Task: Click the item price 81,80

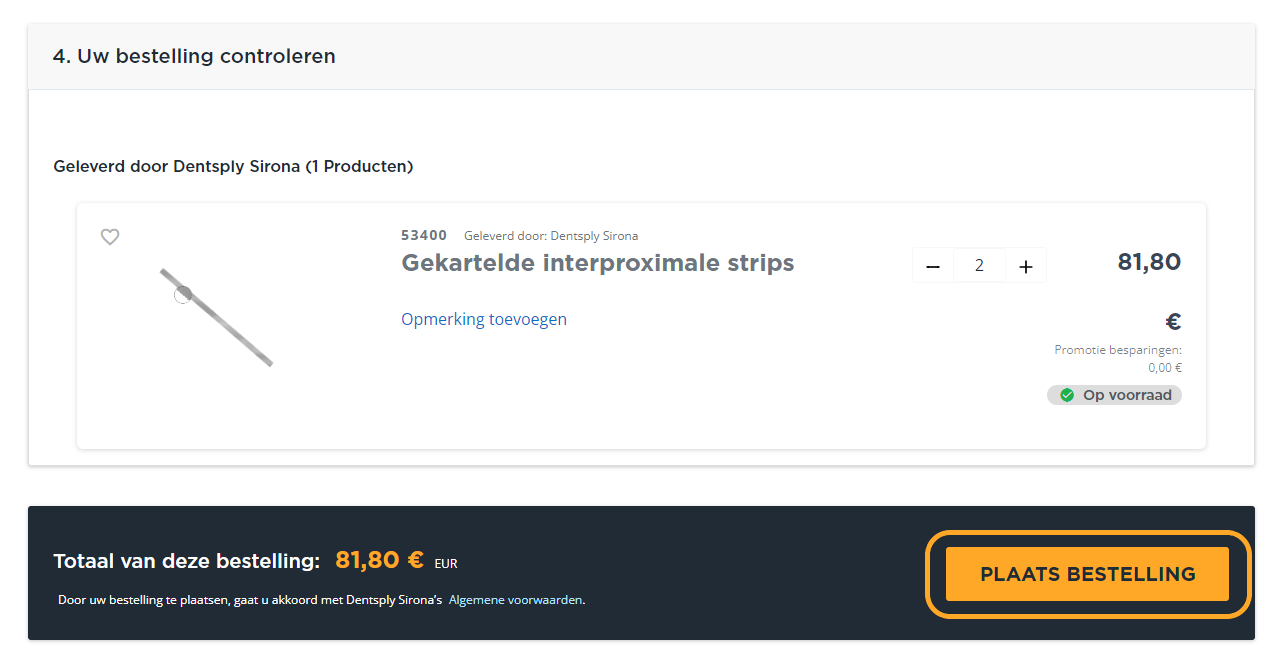Action: click(1149, 263)
